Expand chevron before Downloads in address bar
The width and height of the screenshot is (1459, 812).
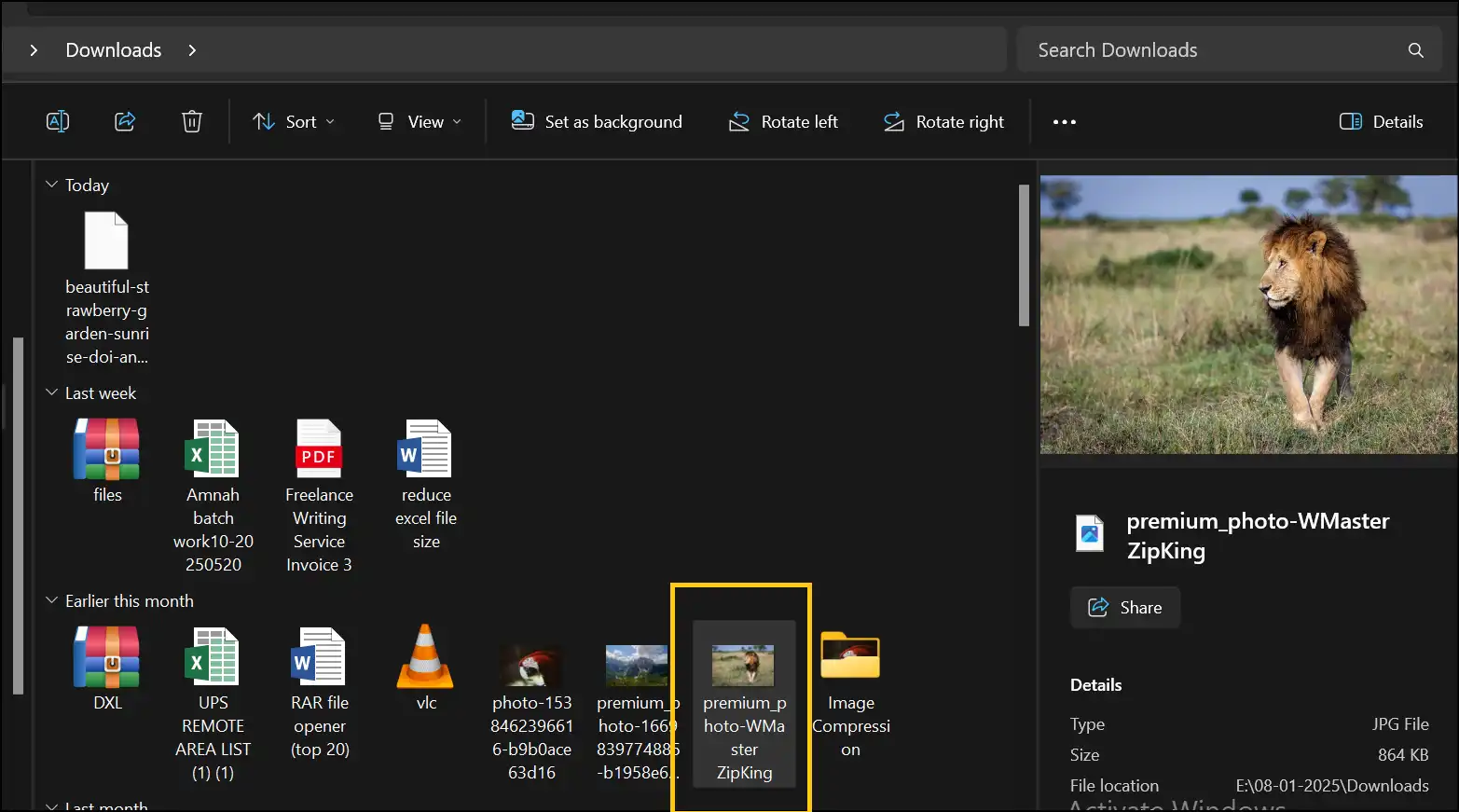(34, 50)
